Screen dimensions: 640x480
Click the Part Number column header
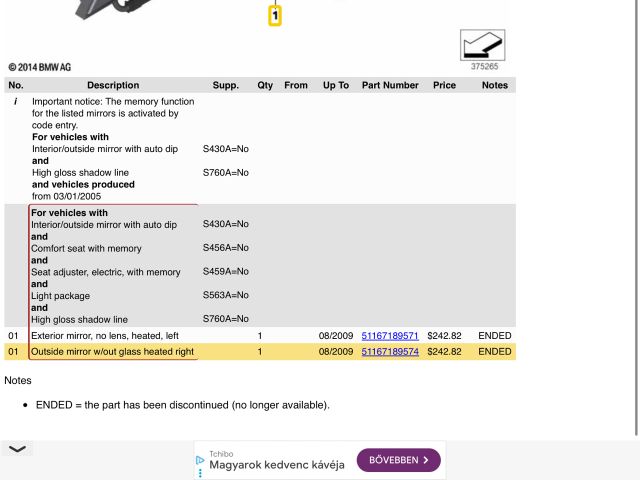point(390,85)
